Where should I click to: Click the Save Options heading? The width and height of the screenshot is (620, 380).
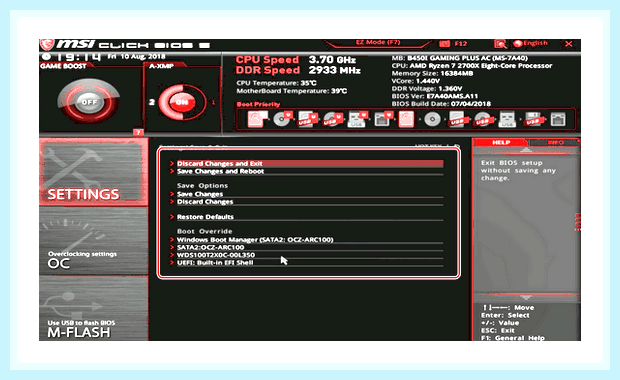click(x=202, y=186)
